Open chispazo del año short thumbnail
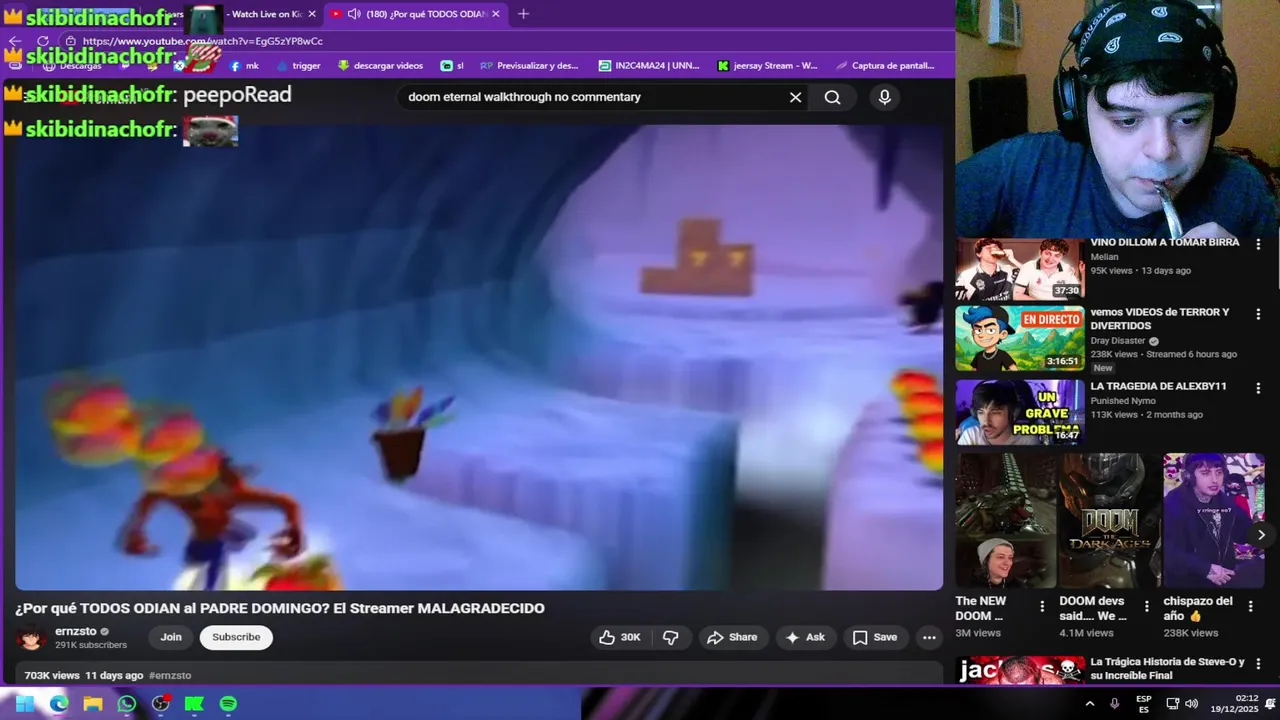 pyautogui.click(x=1213, y=520)
